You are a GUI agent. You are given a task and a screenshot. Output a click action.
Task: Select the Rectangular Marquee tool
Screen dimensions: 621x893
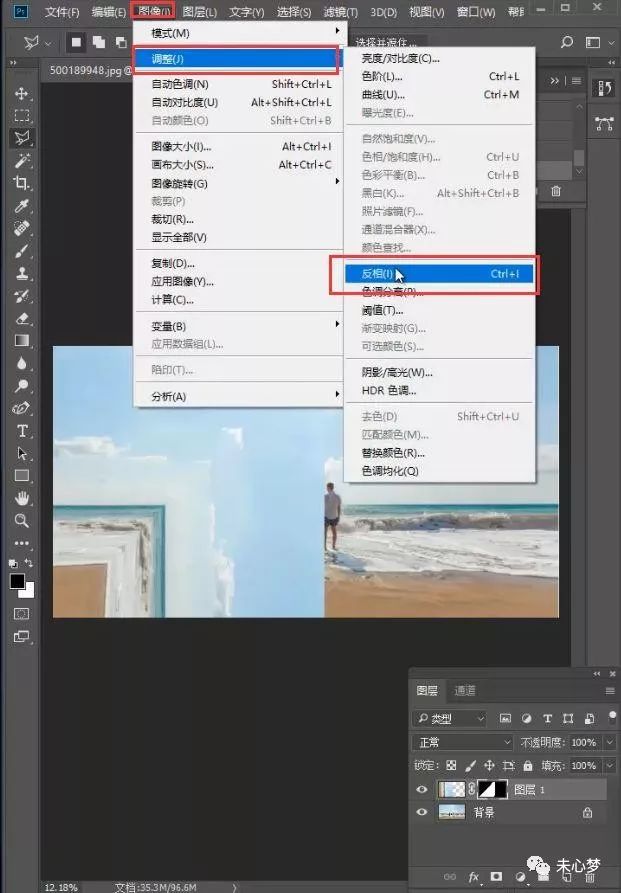[22, 116]
